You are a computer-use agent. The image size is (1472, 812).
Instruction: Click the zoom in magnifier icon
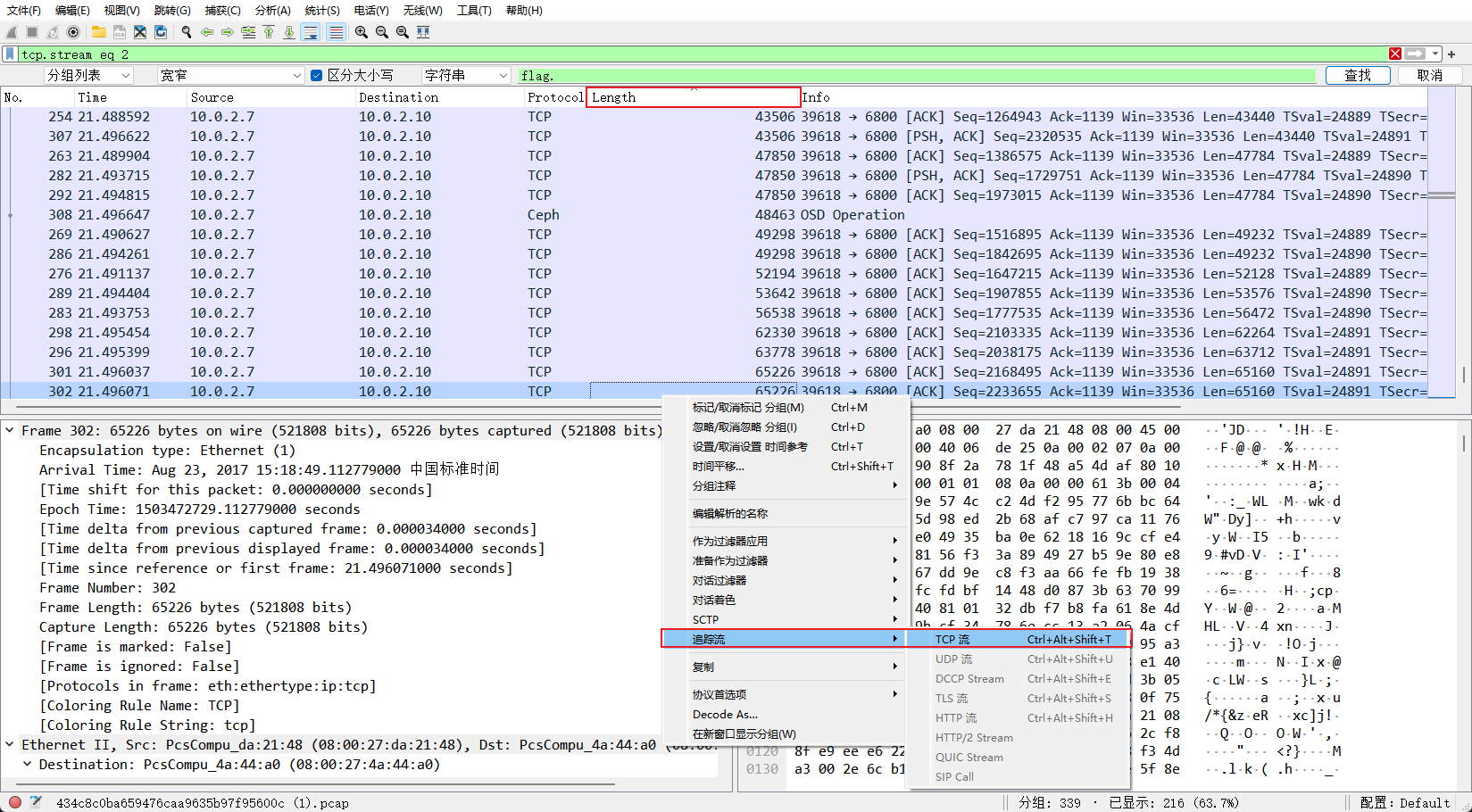pyautogui.click(x=362, y=32)
